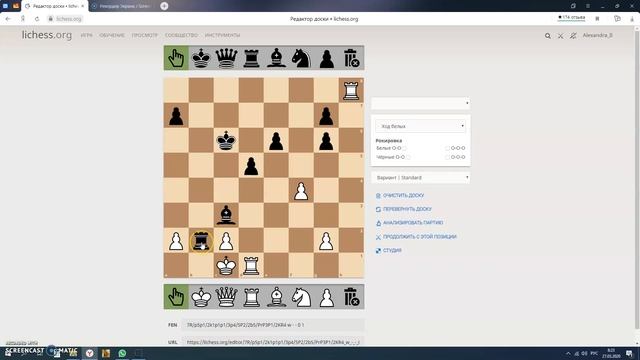This screenshot has height=360, width=640.
Task: Open the side to move dropdown
Action: click(x=420, y=126)
